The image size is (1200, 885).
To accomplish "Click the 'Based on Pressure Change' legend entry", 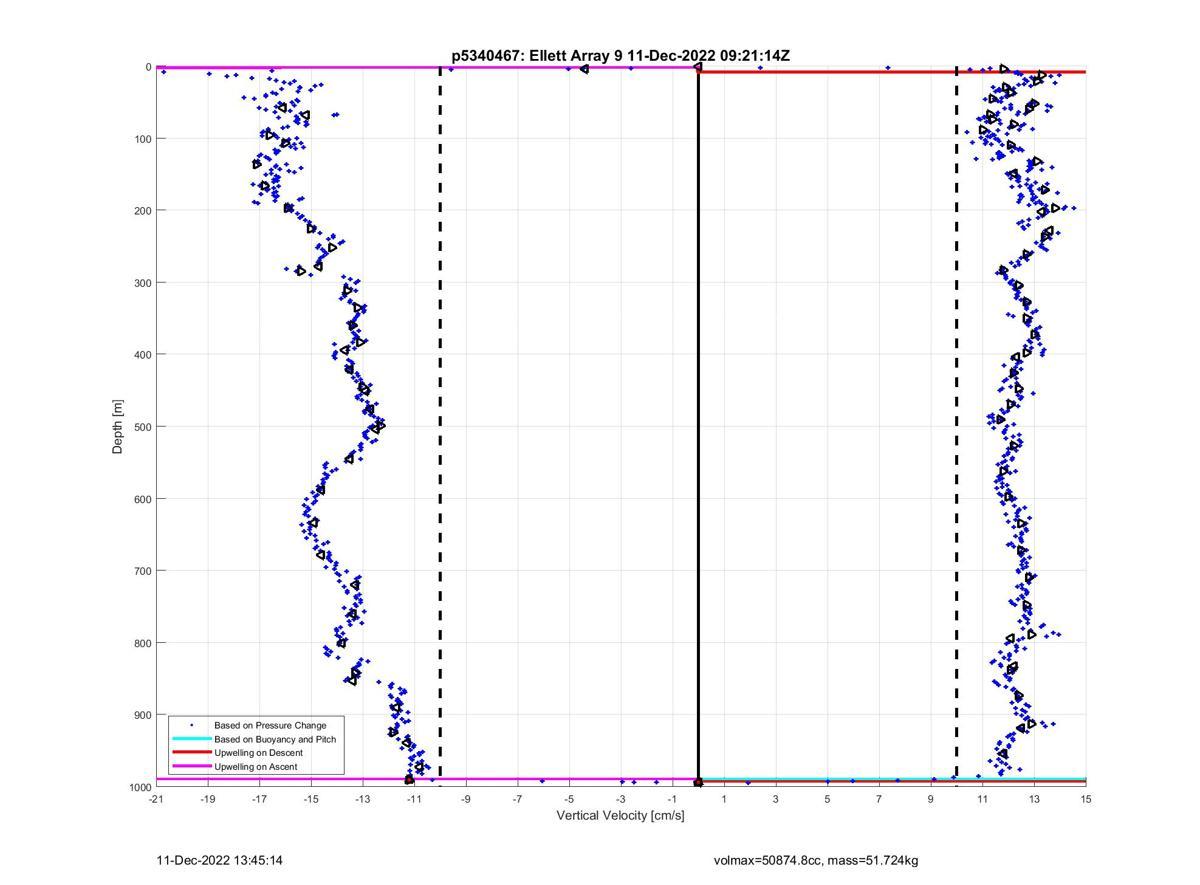I will coord(270,725).
